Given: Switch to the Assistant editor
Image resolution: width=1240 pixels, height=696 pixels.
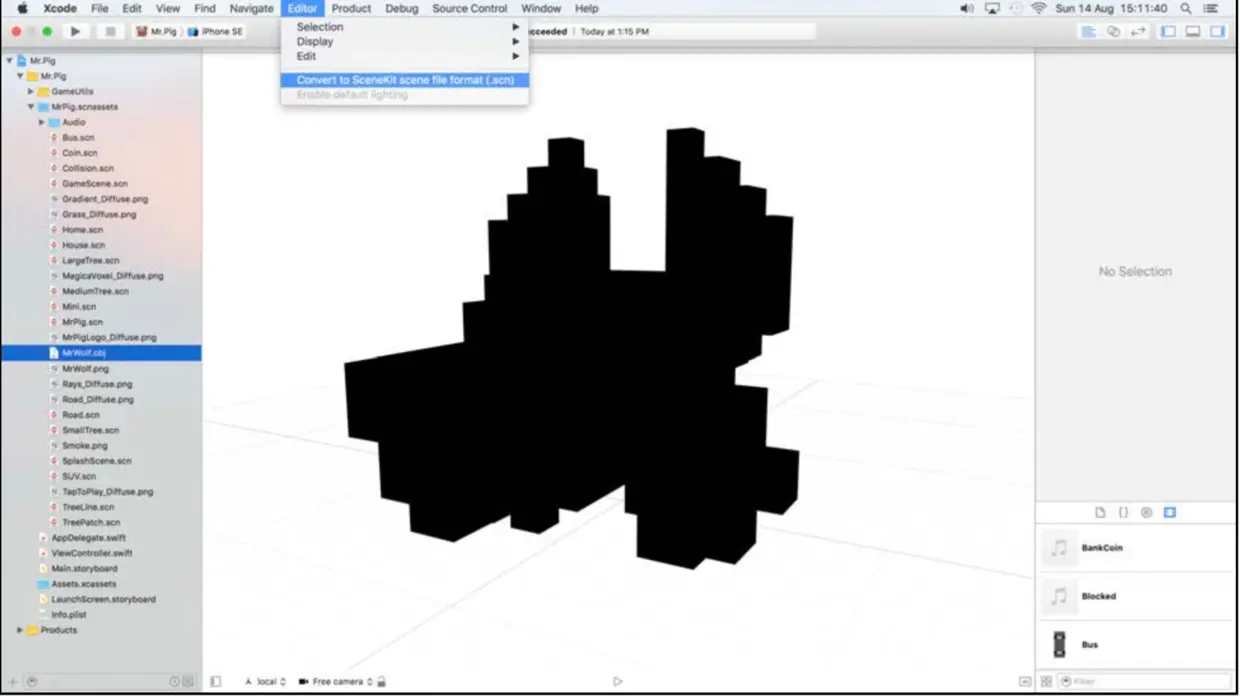Looking at the screenshot, I should [x=1113, y=31].
